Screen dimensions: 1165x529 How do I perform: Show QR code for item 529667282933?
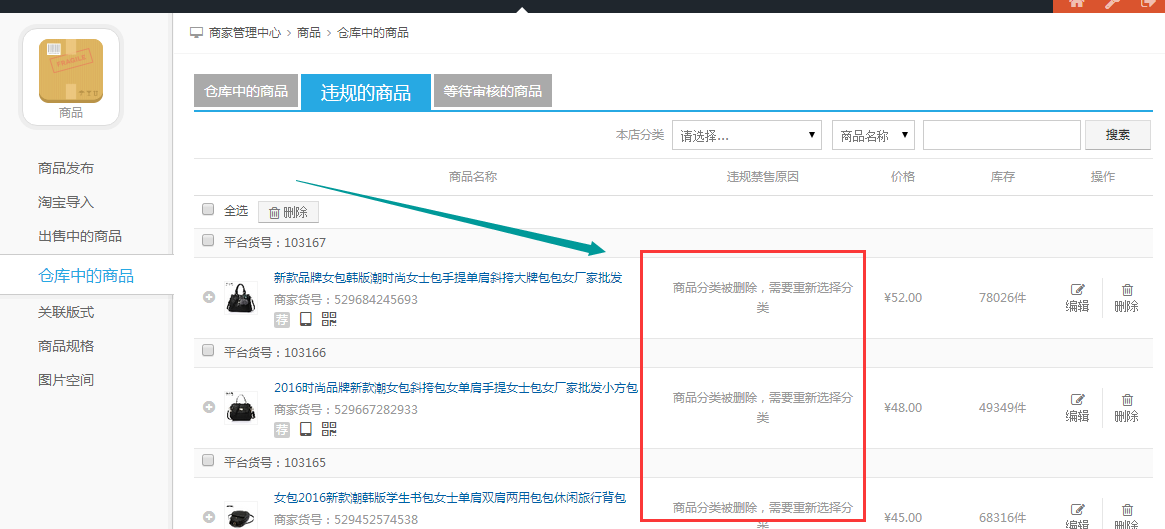329,429
